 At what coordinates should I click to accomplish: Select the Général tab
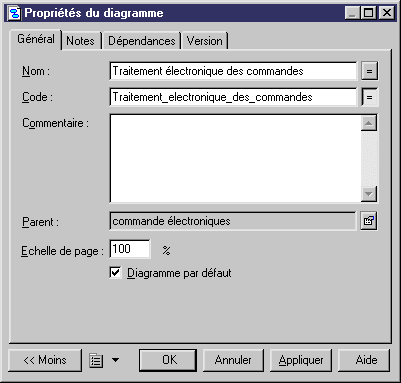point(36,39)
